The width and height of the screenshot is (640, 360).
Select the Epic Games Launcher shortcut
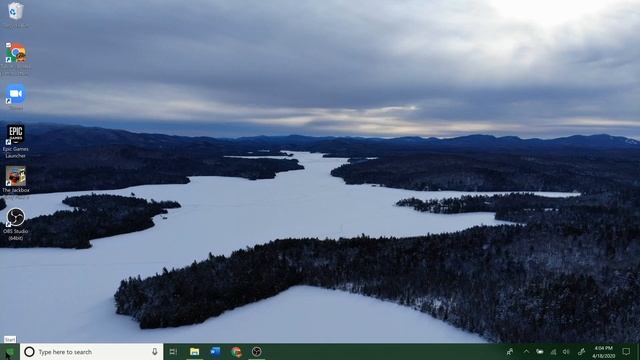click(x=16, y=141)
